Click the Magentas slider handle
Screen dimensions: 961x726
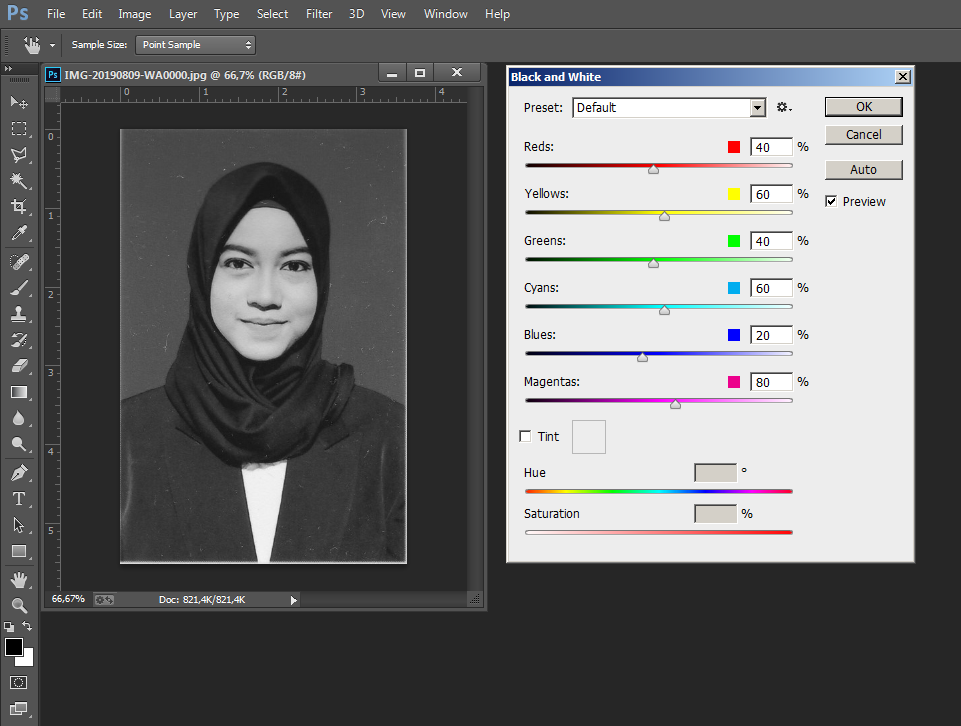(x=675, y=404)
